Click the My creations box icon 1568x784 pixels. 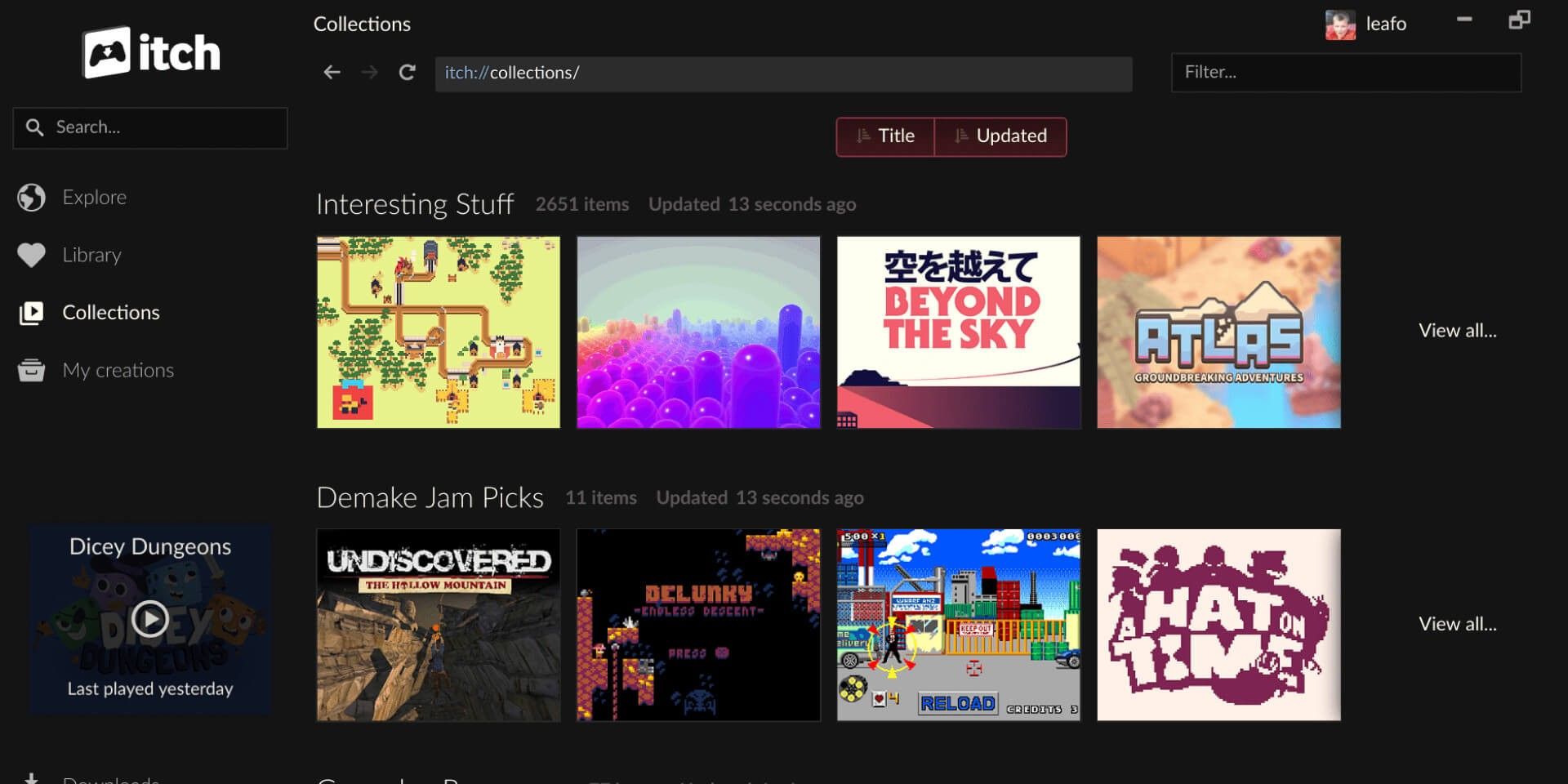[31, 371]
